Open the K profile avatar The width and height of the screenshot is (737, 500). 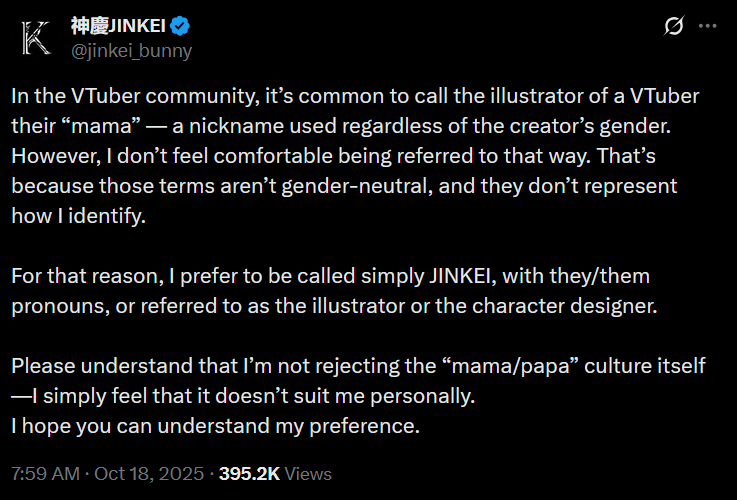pos(37,39)
